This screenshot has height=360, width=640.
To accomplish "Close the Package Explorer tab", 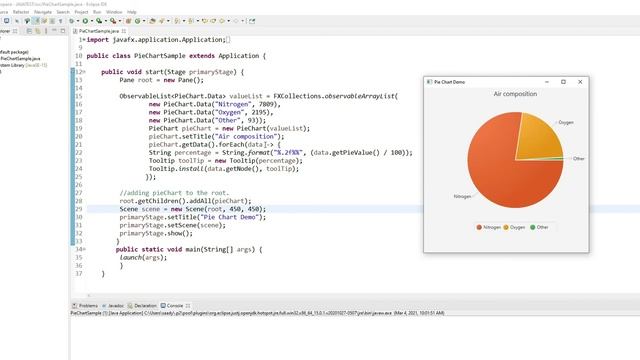I will [15, 31].
